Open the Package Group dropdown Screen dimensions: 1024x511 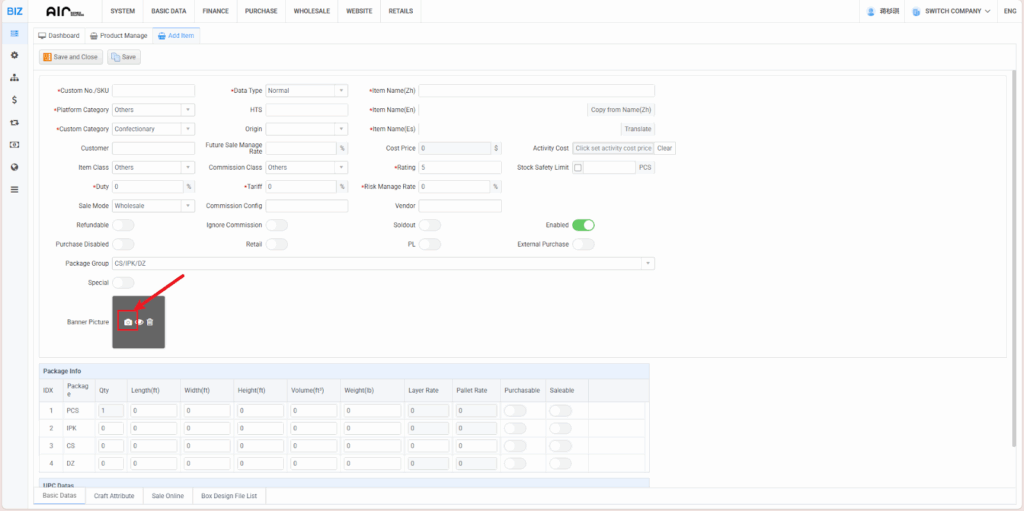point(648,263)
